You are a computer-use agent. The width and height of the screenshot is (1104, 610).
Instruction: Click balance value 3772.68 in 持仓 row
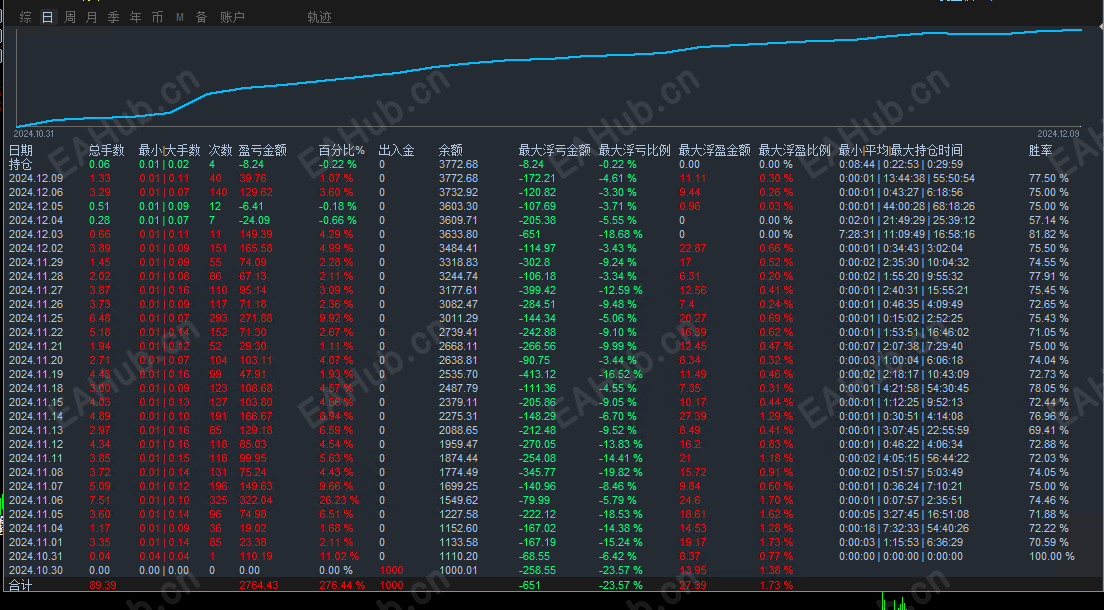pyautogui.click(x=458, y=164)
